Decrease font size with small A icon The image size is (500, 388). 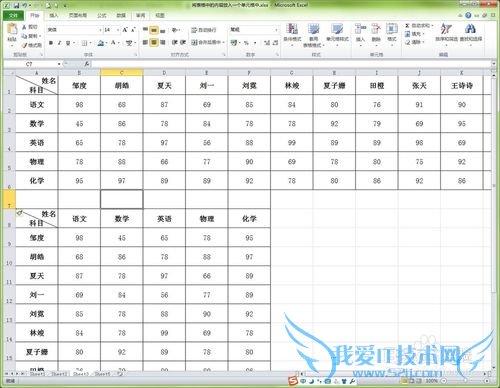[x=133, y=30]
